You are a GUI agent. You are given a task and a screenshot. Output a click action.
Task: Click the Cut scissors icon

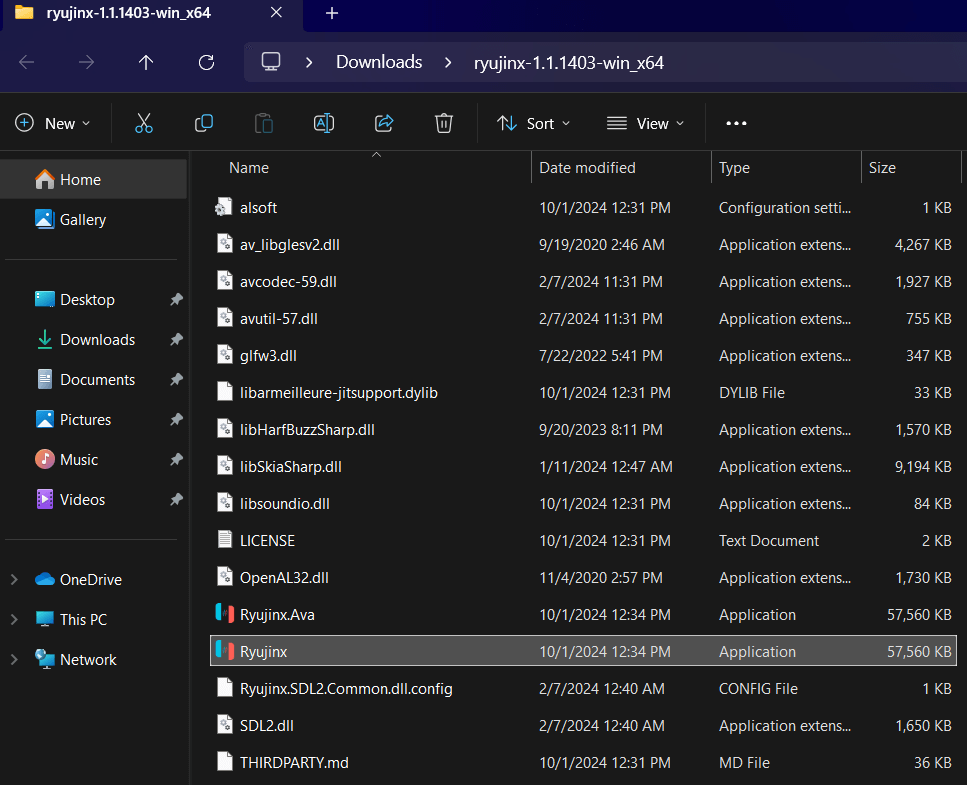[144, 123]
